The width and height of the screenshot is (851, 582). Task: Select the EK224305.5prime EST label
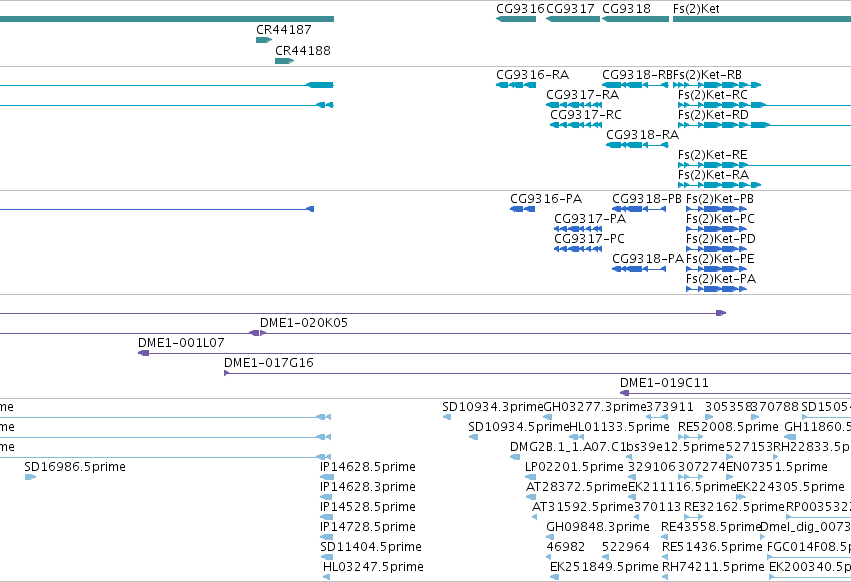coord(791,487)
